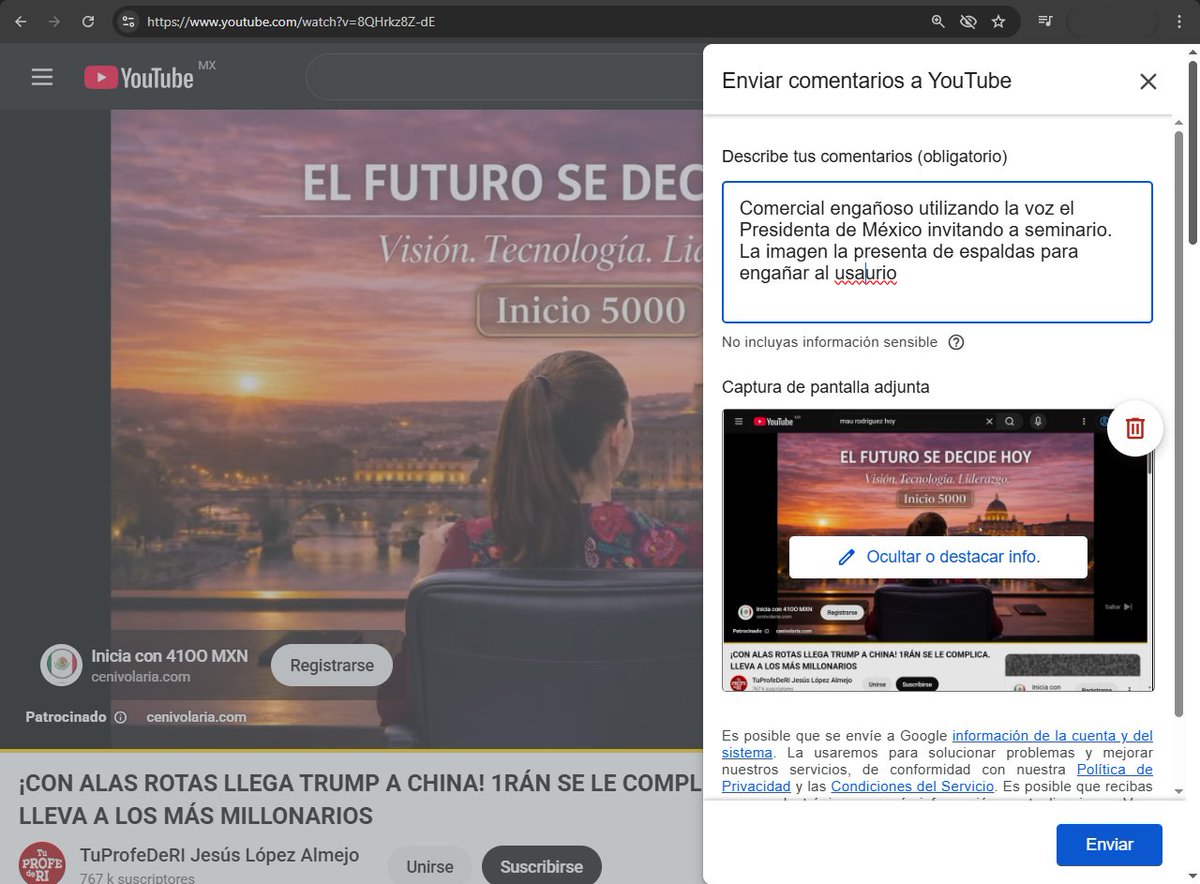Go to YouTube home via logo

point(139,77)
